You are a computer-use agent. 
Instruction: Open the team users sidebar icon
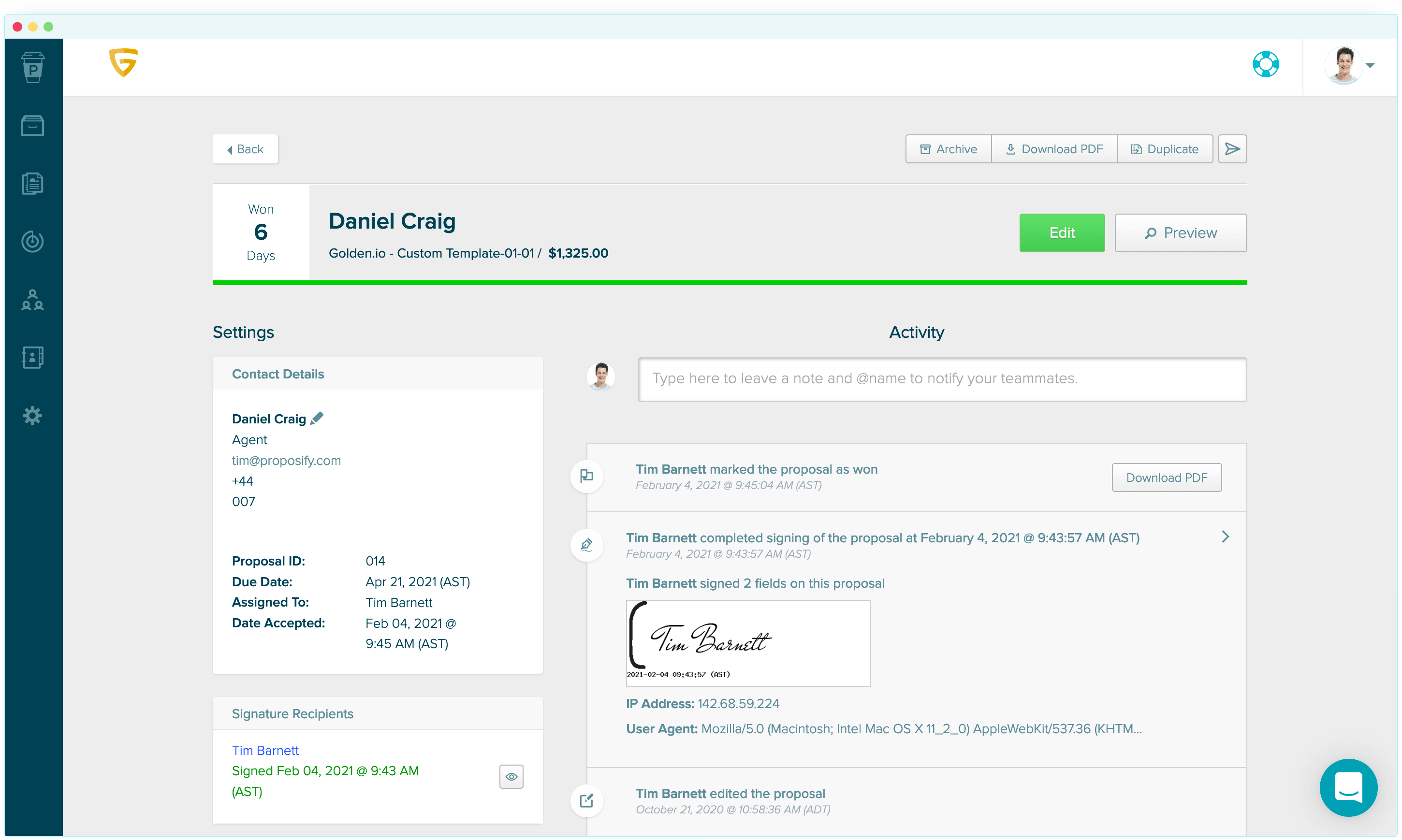[x=33, y=300]
